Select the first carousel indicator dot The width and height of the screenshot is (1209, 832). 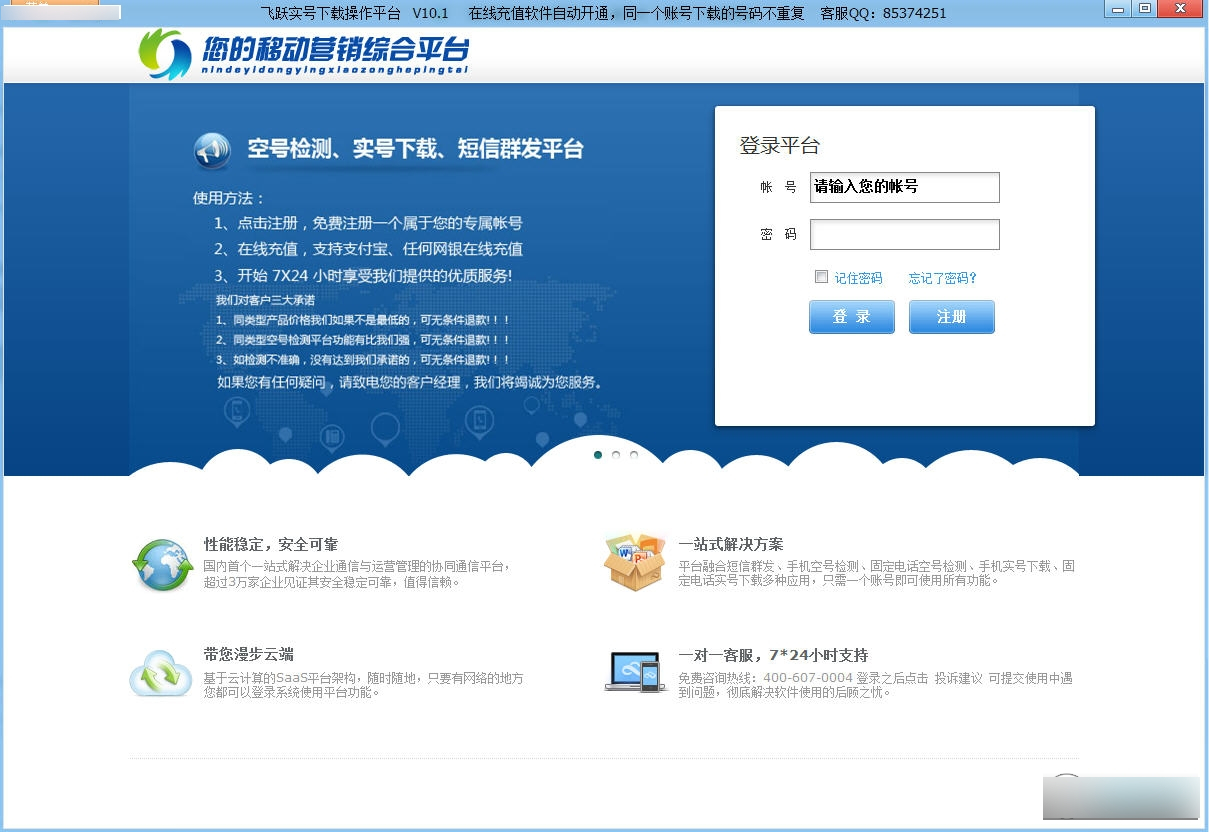click(x=598, y=455)
